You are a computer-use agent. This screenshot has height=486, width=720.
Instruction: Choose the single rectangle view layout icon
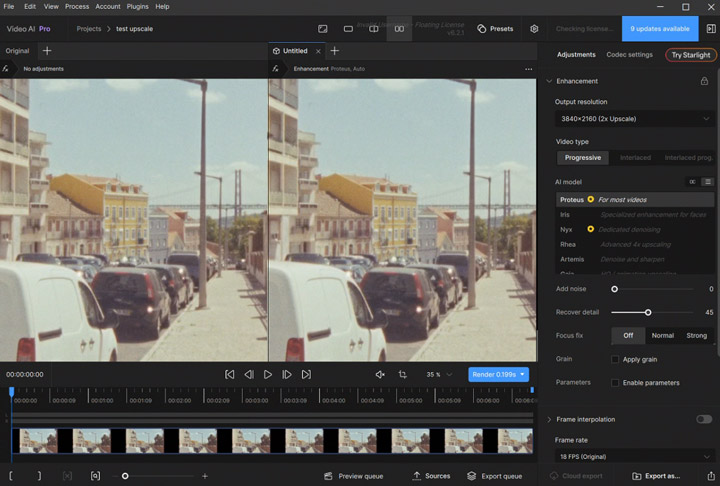(348, 29)
